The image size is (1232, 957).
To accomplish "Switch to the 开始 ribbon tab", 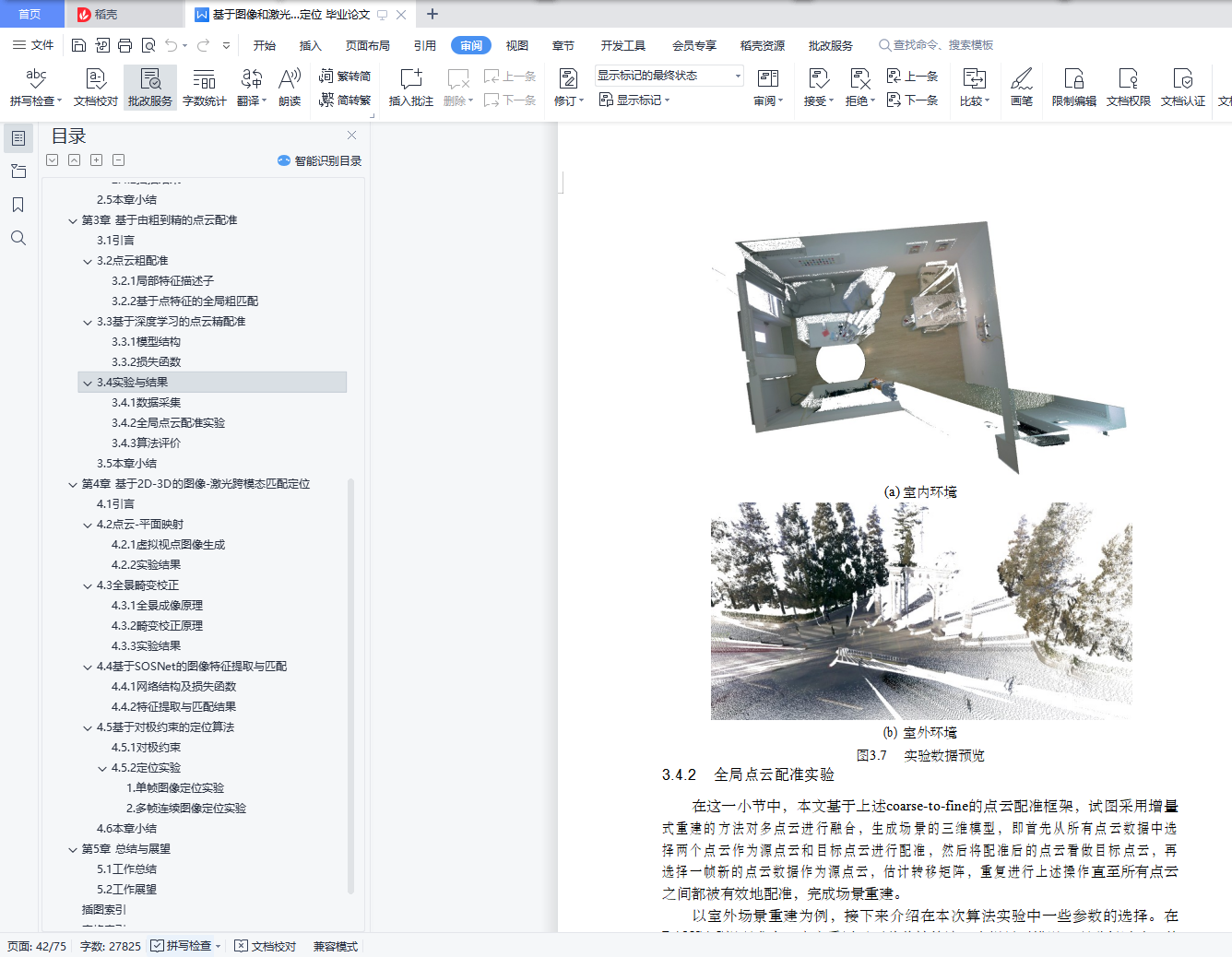I will pos(265,45).
